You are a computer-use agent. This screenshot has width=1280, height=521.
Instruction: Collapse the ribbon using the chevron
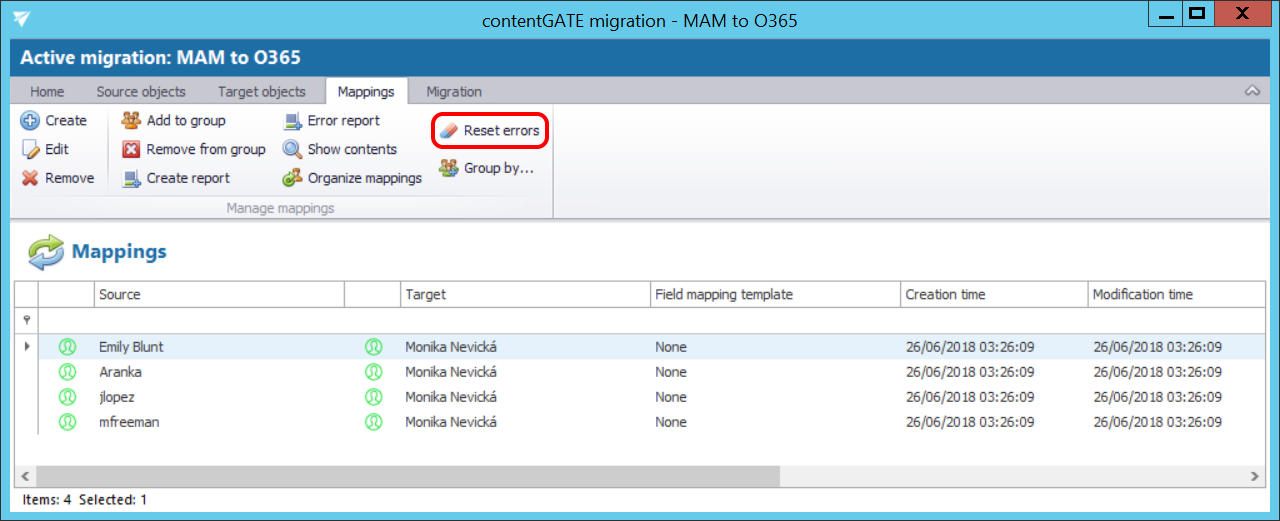(x=1251, y=91)
